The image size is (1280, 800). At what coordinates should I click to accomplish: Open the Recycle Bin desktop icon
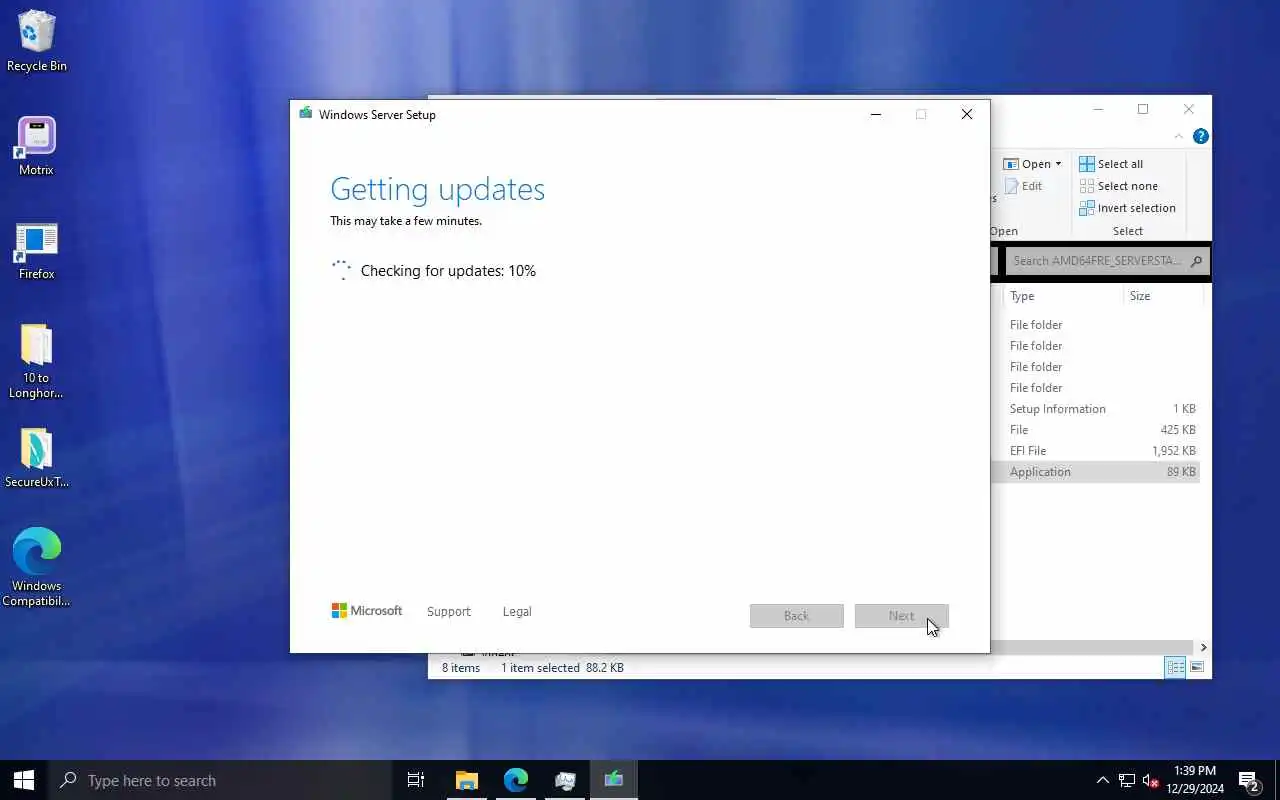37,42
